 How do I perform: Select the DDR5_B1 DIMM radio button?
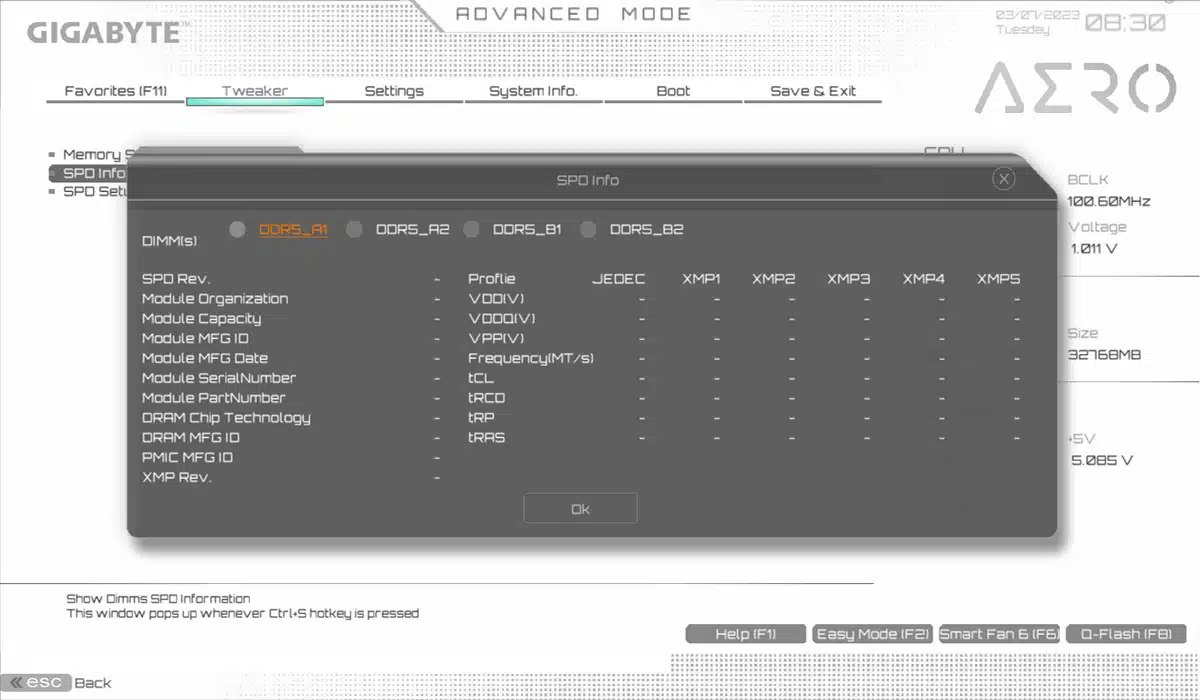point(471,229)
